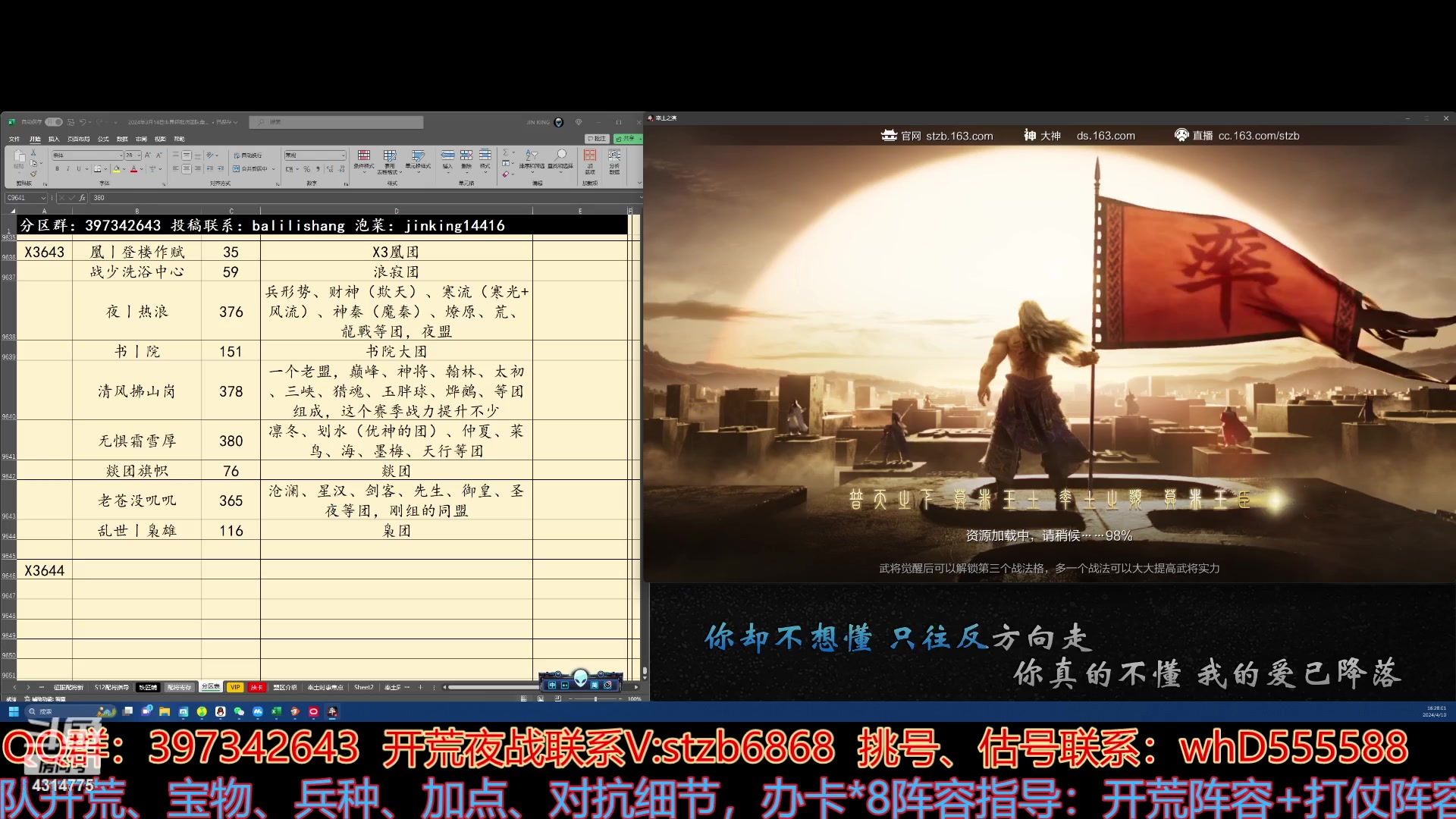Image resolution: width=1456 pixels, height=819 pixels.
Task: Toggle Wrap Text (自动换行)
Action: click(247, 155)
